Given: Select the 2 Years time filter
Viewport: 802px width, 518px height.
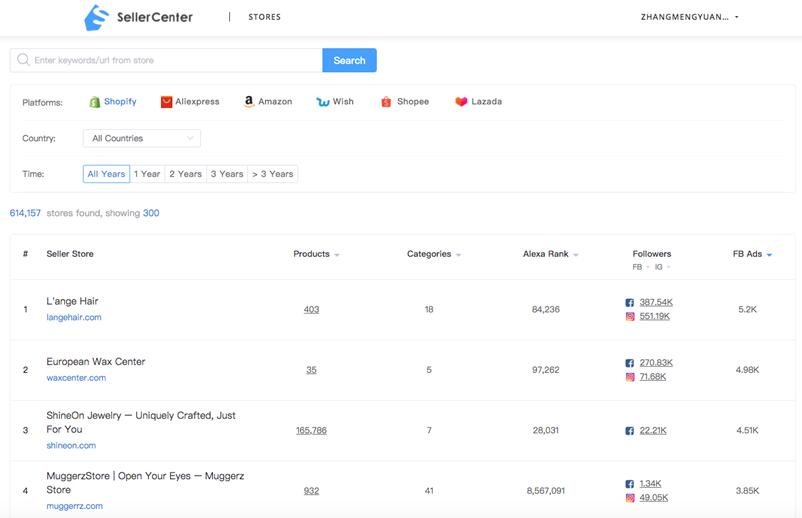Looking at the screenshot, I should (186, 174).
